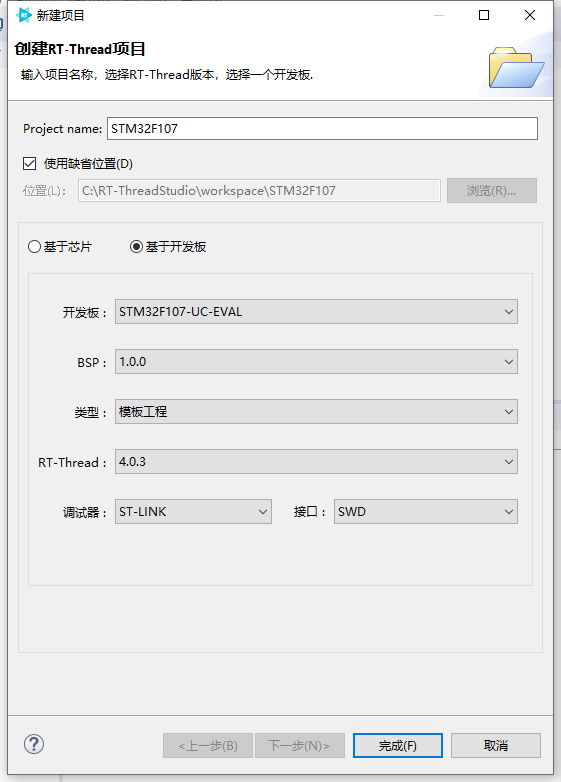Click the 取消 cancel button
This screenshot has width=561, height=782.
496,746
